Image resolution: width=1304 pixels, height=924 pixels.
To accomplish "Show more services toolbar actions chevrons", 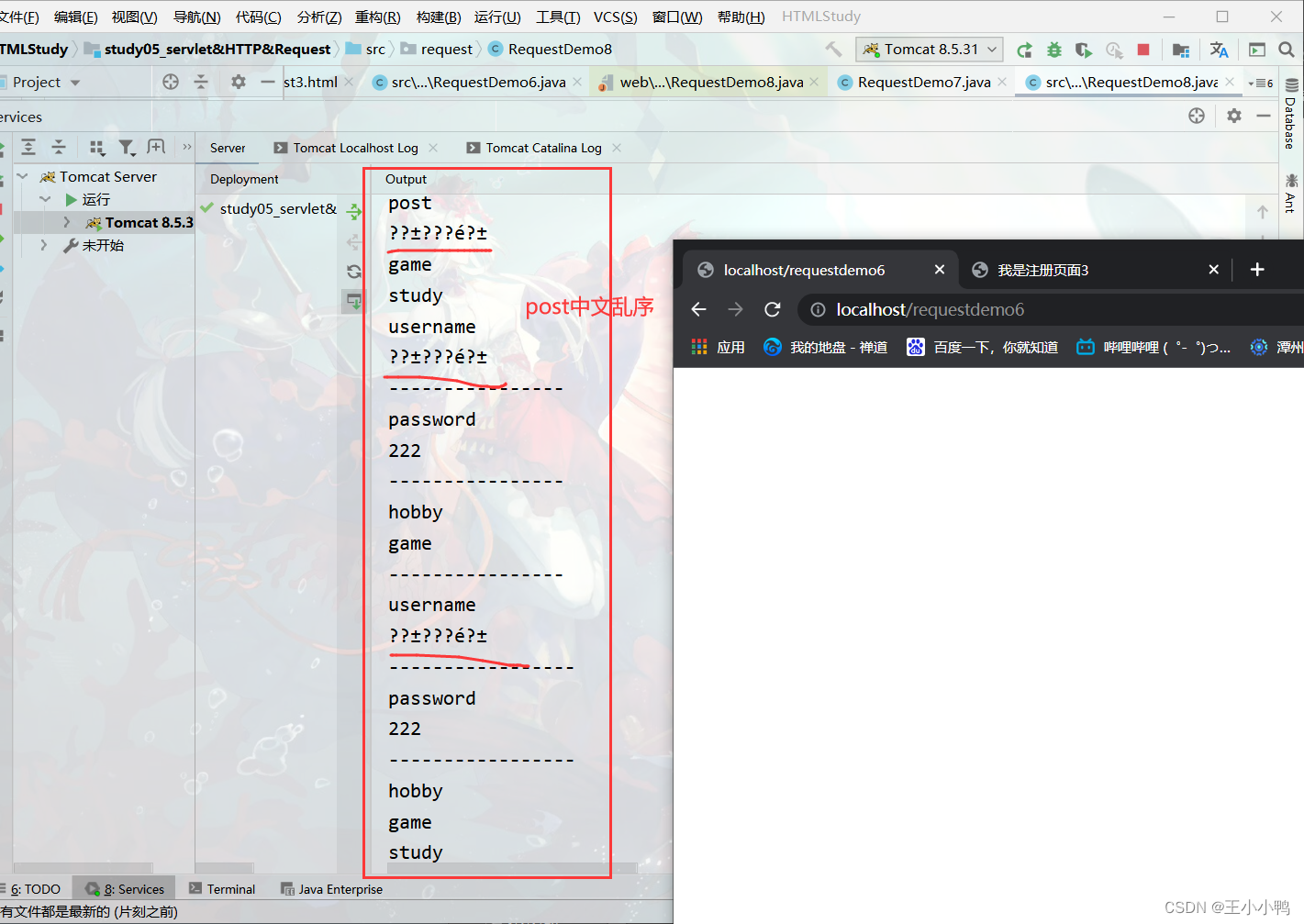I will pos(187,147).
